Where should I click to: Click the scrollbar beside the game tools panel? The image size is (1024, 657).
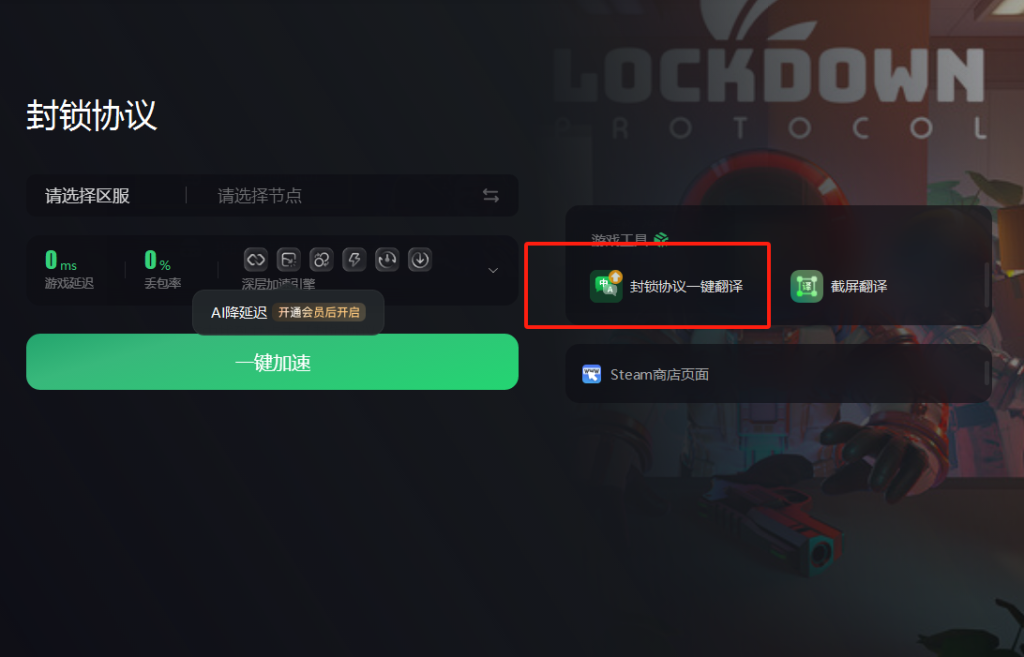(x=987, y=285)
